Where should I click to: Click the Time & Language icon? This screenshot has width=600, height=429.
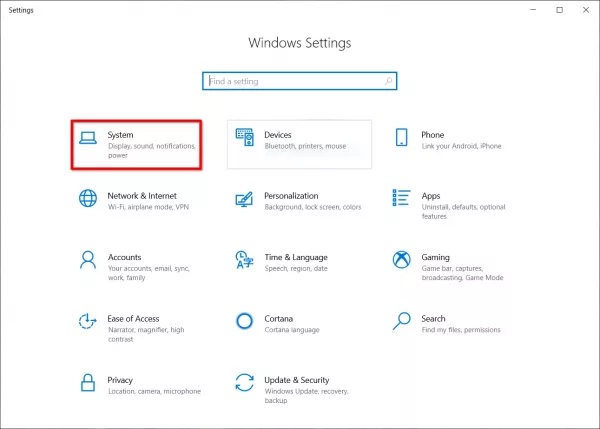(245, 260)
